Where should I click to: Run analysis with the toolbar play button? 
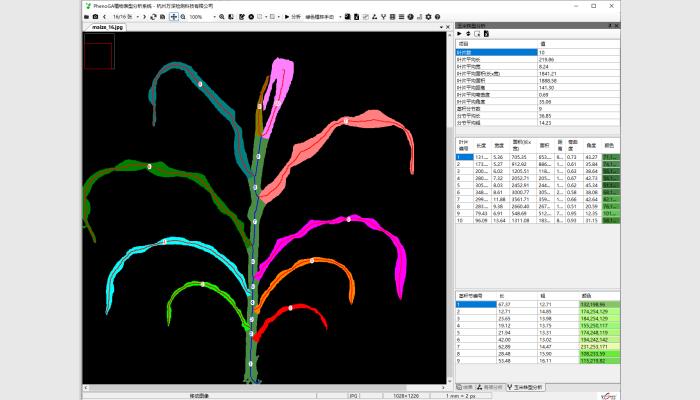[x=287, y=17]
